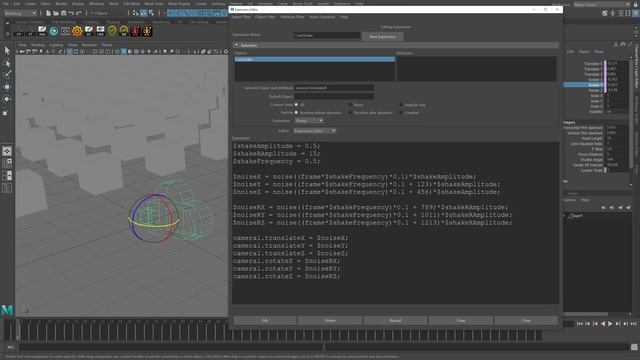
Task: Click the Maya logo icon
Action: [7, 311]
